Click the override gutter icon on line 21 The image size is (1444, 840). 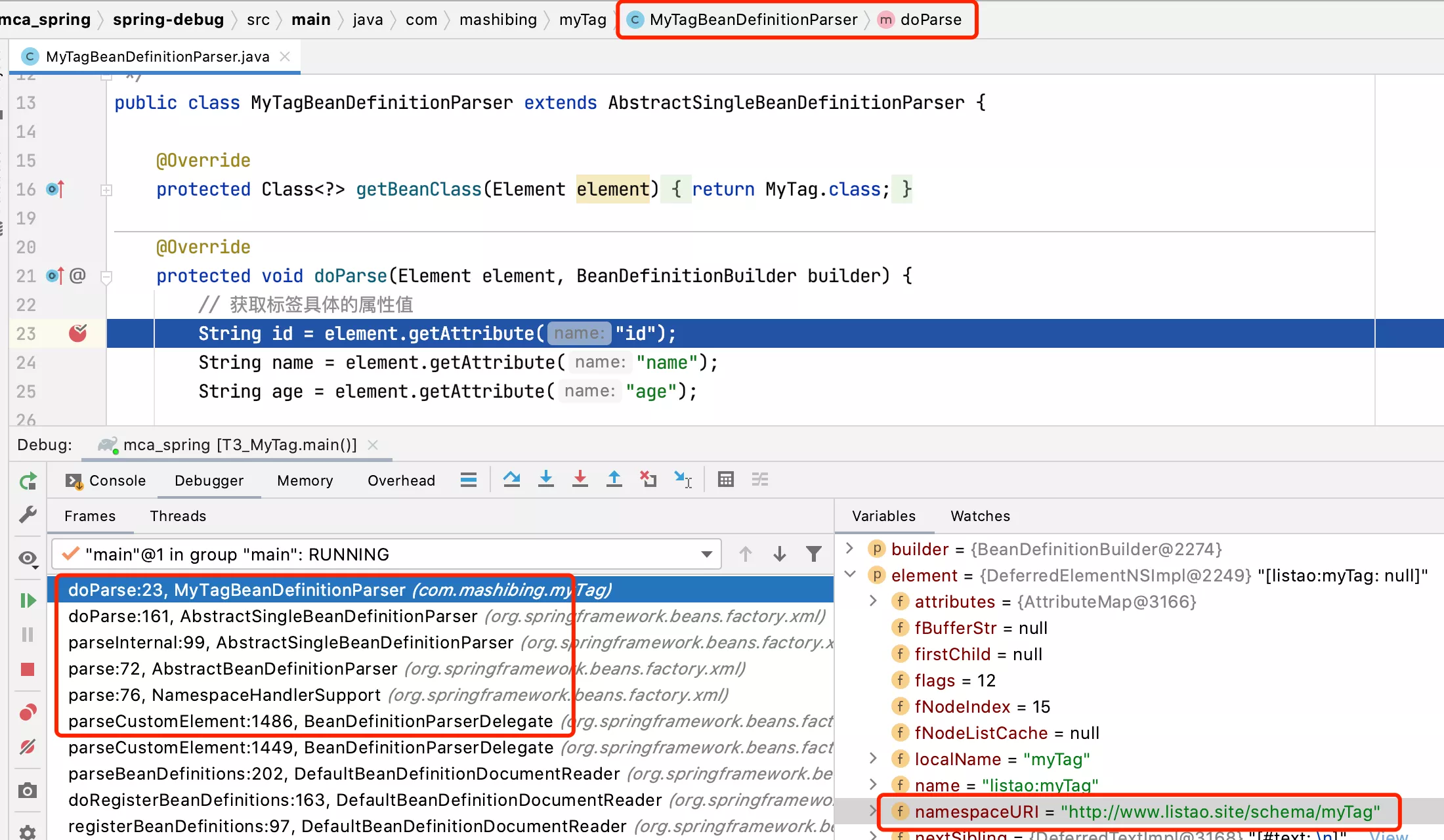55,276
